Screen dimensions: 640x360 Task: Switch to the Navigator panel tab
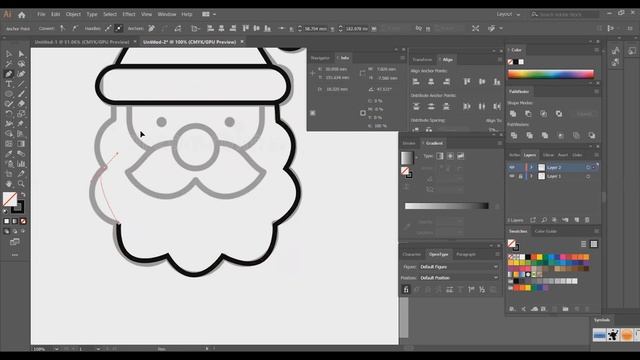(320, 58)
